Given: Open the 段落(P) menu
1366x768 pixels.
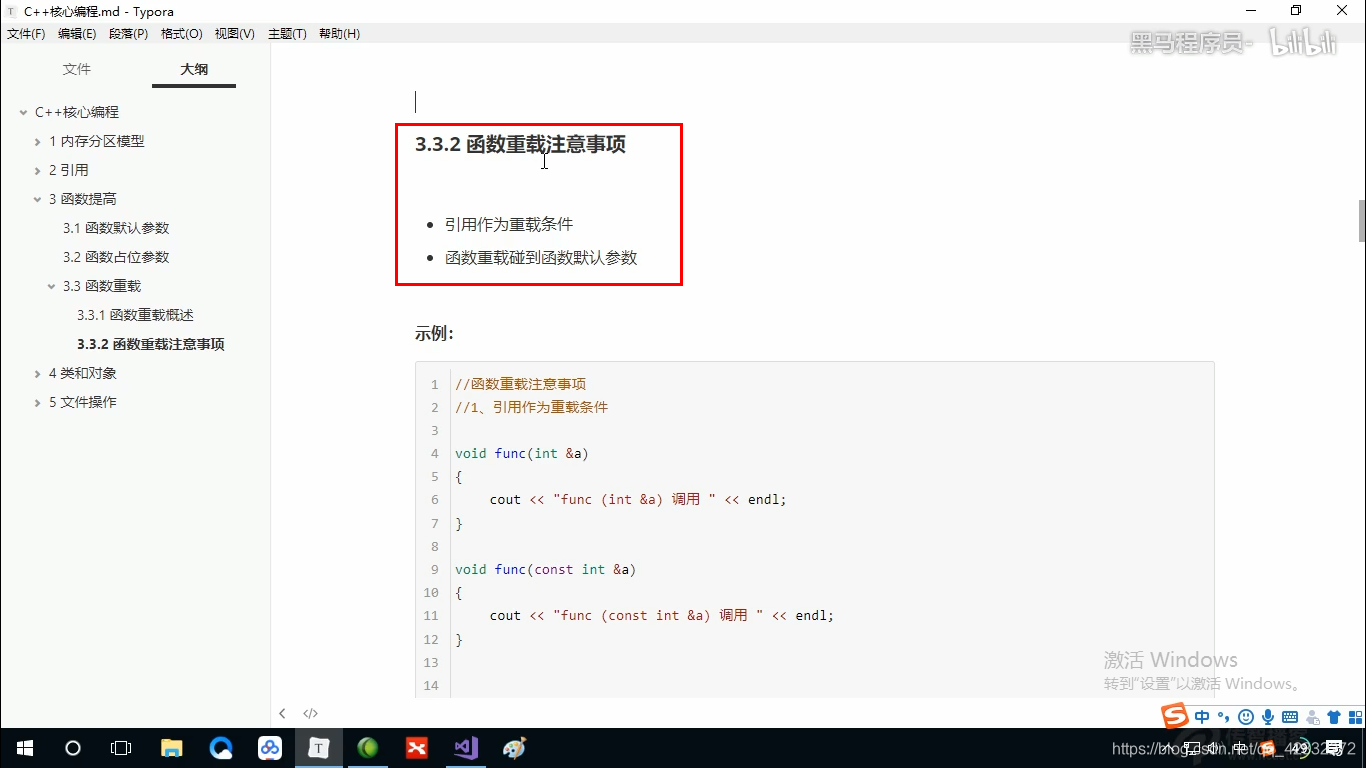Looking at the screenshot, I should coord(128,34).
